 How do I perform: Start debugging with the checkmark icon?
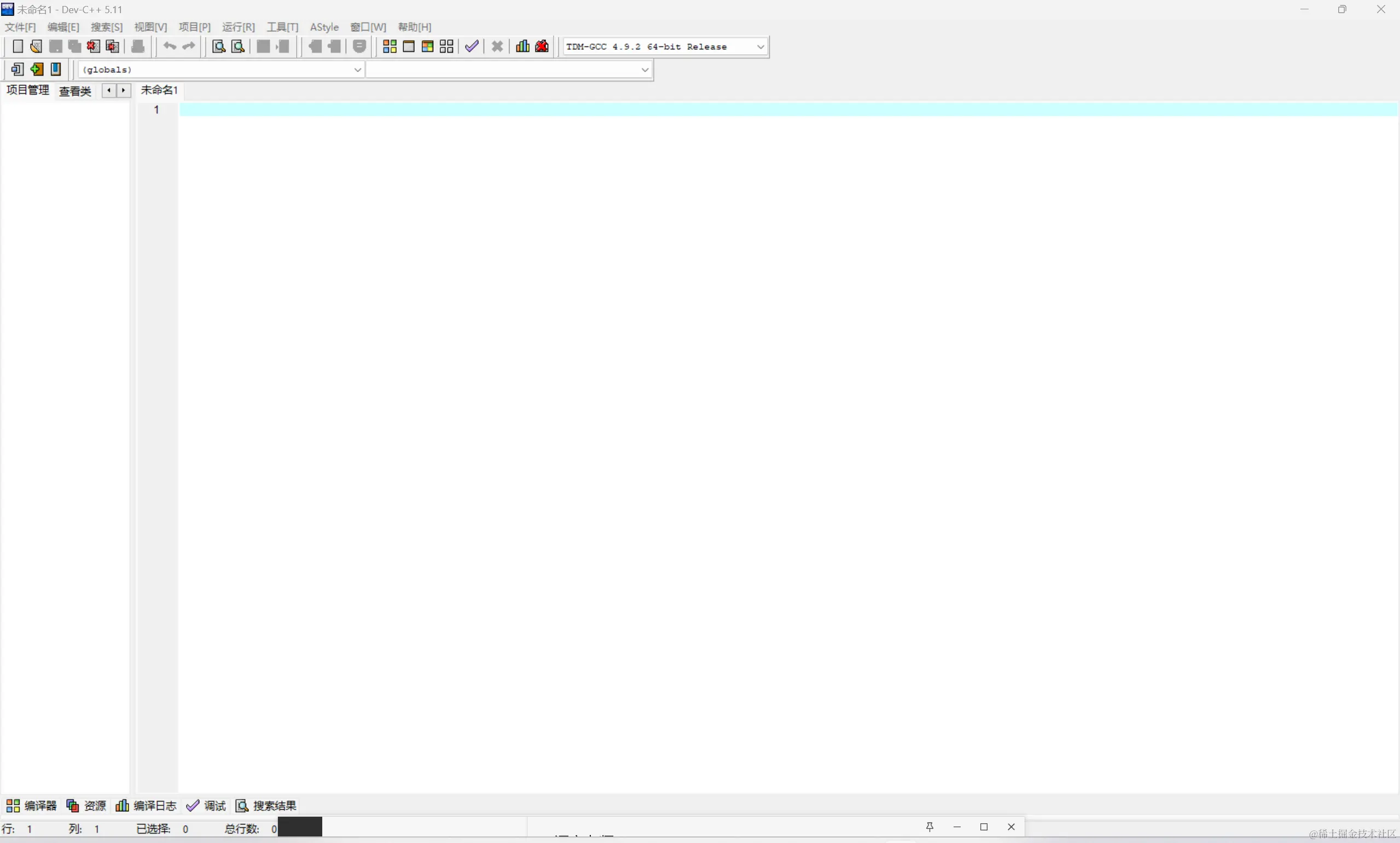click(472, 47)
